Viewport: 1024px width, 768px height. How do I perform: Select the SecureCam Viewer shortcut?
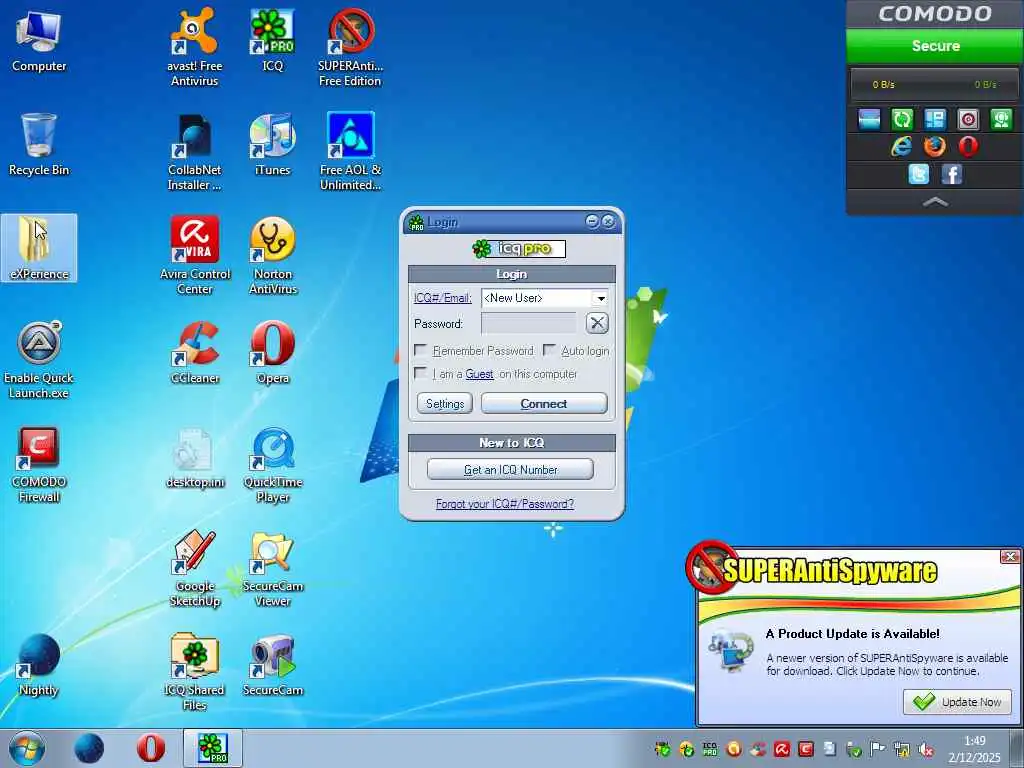(x=272, y=568)
